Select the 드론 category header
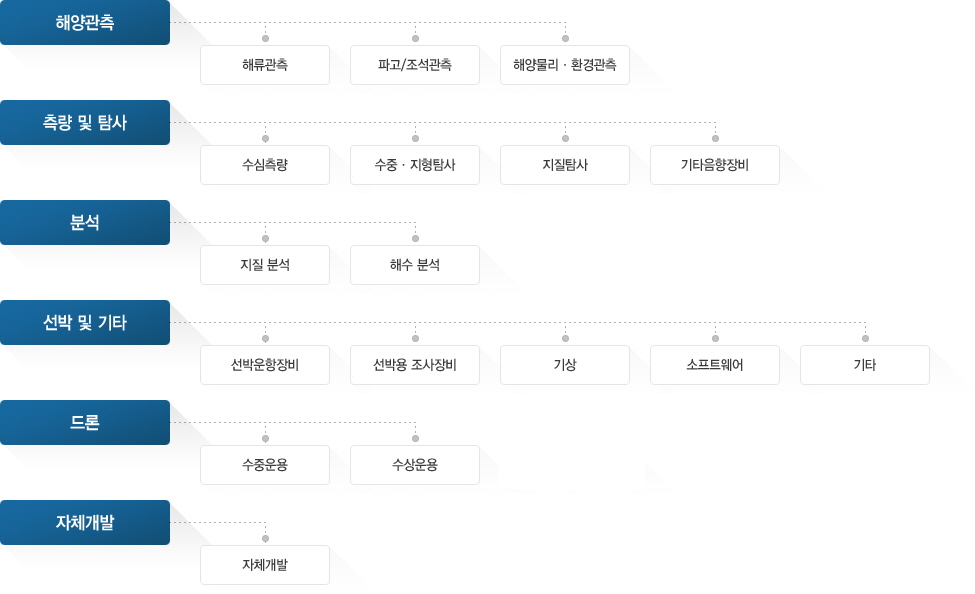 coord(85,422)
